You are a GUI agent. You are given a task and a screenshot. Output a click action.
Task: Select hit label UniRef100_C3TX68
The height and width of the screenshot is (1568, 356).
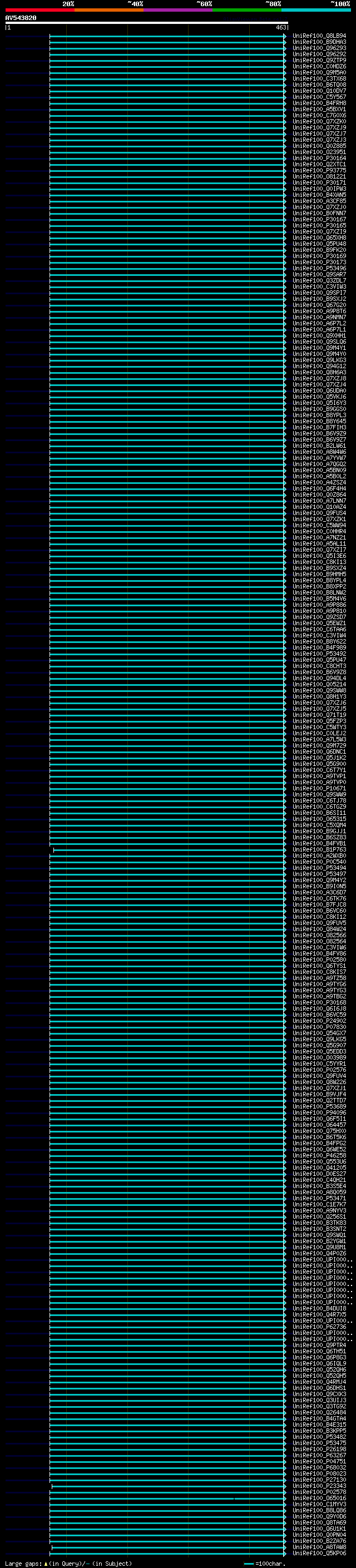[319, 78]
